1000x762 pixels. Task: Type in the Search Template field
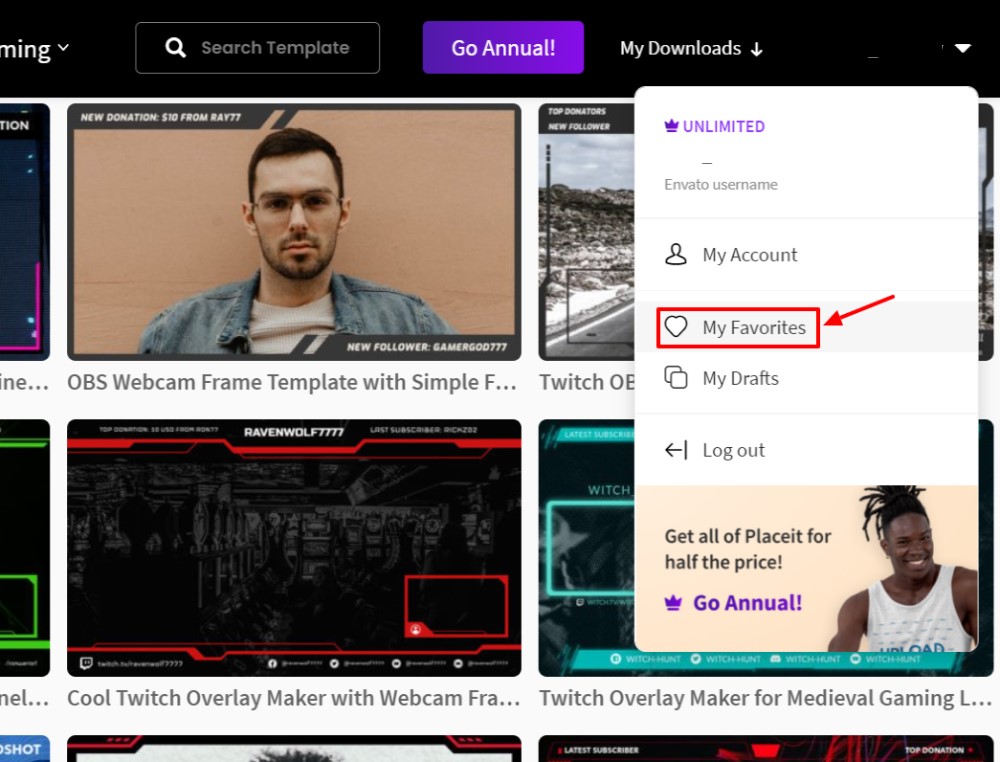[x=275, y=48]
